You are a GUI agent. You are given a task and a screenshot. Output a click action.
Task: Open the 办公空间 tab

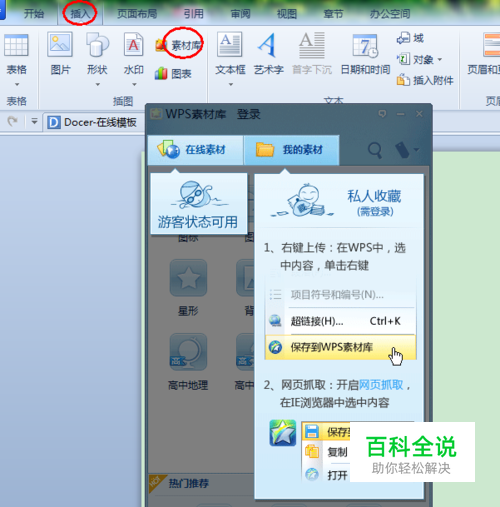pyautogui.click(x=390, y=14)
